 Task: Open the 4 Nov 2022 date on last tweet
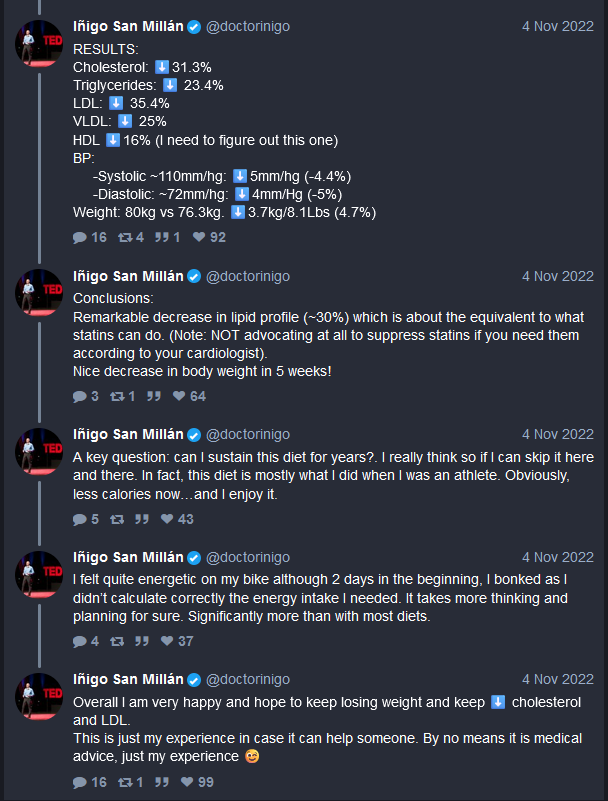[557, 679]
